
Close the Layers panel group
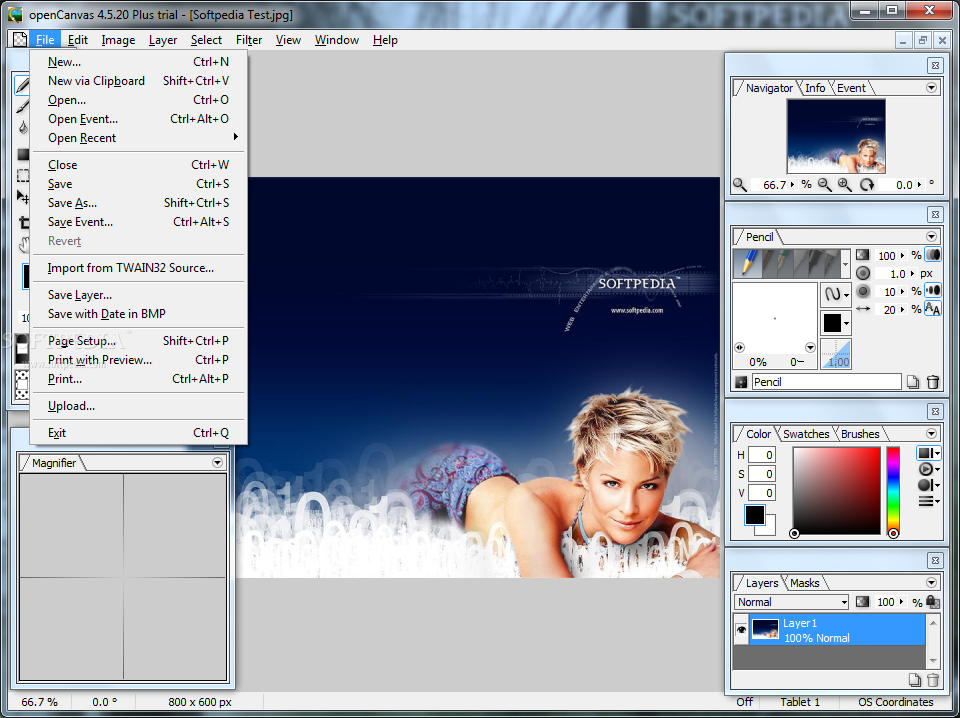coord(935,560)
